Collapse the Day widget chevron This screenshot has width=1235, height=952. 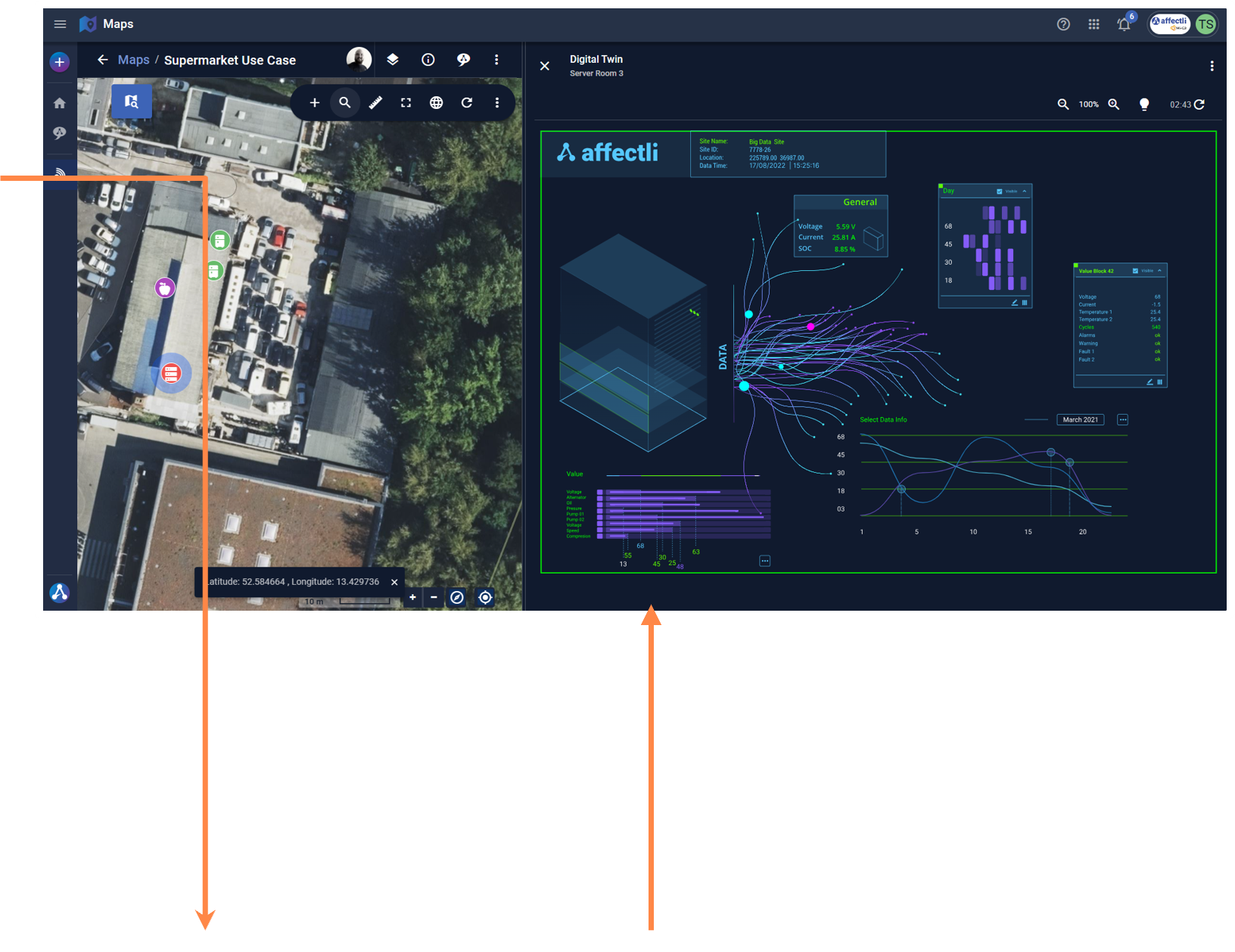pos(1025,191)
